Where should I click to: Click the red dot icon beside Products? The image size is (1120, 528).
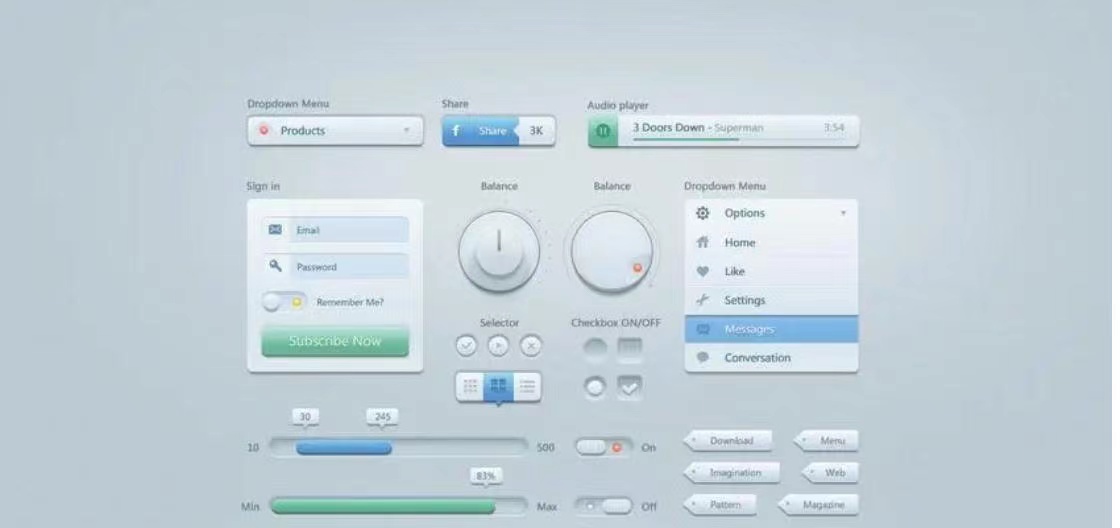[x=264, y=130]
